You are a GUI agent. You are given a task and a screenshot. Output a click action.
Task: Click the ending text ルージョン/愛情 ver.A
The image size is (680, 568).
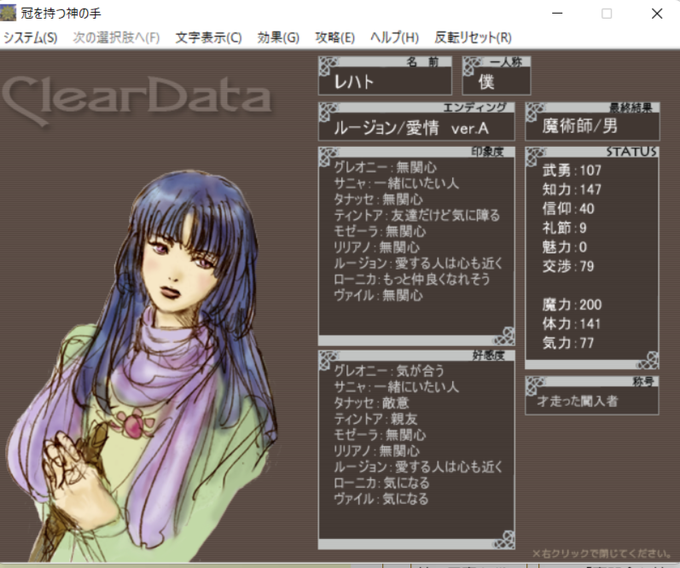pyautogui.click(x=411, y=128)
